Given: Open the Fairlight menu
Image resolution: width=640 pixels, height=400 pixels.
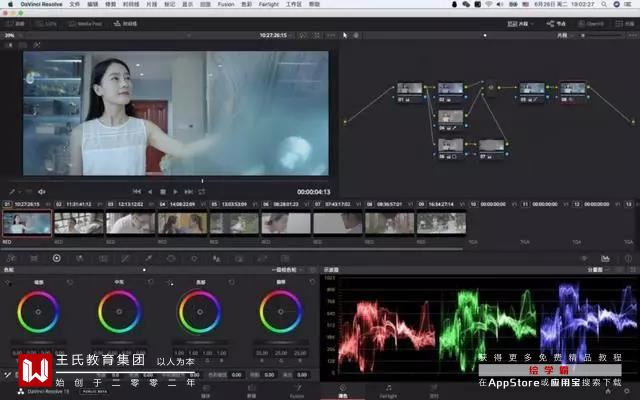Looking at the screenshot, I should click(x=269, y=4).
